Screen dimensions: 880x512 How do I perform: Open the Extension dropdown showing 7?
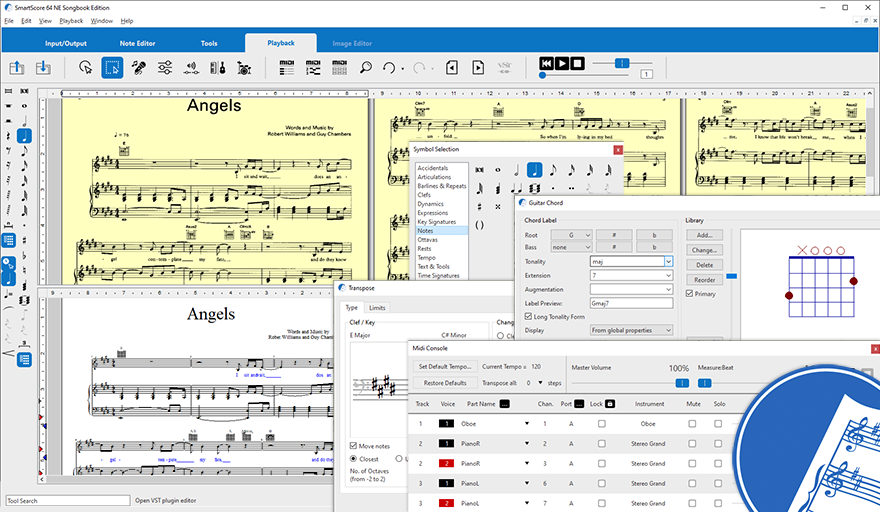click(x=631, y=276)
